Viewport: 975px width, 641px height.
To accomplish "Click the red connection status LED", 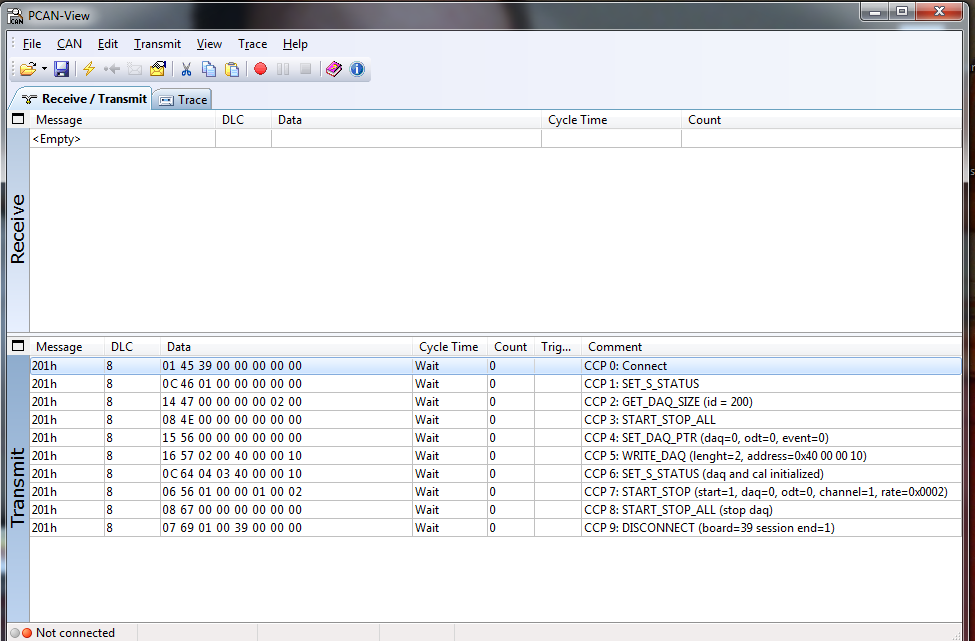I will tap(27, 633).
